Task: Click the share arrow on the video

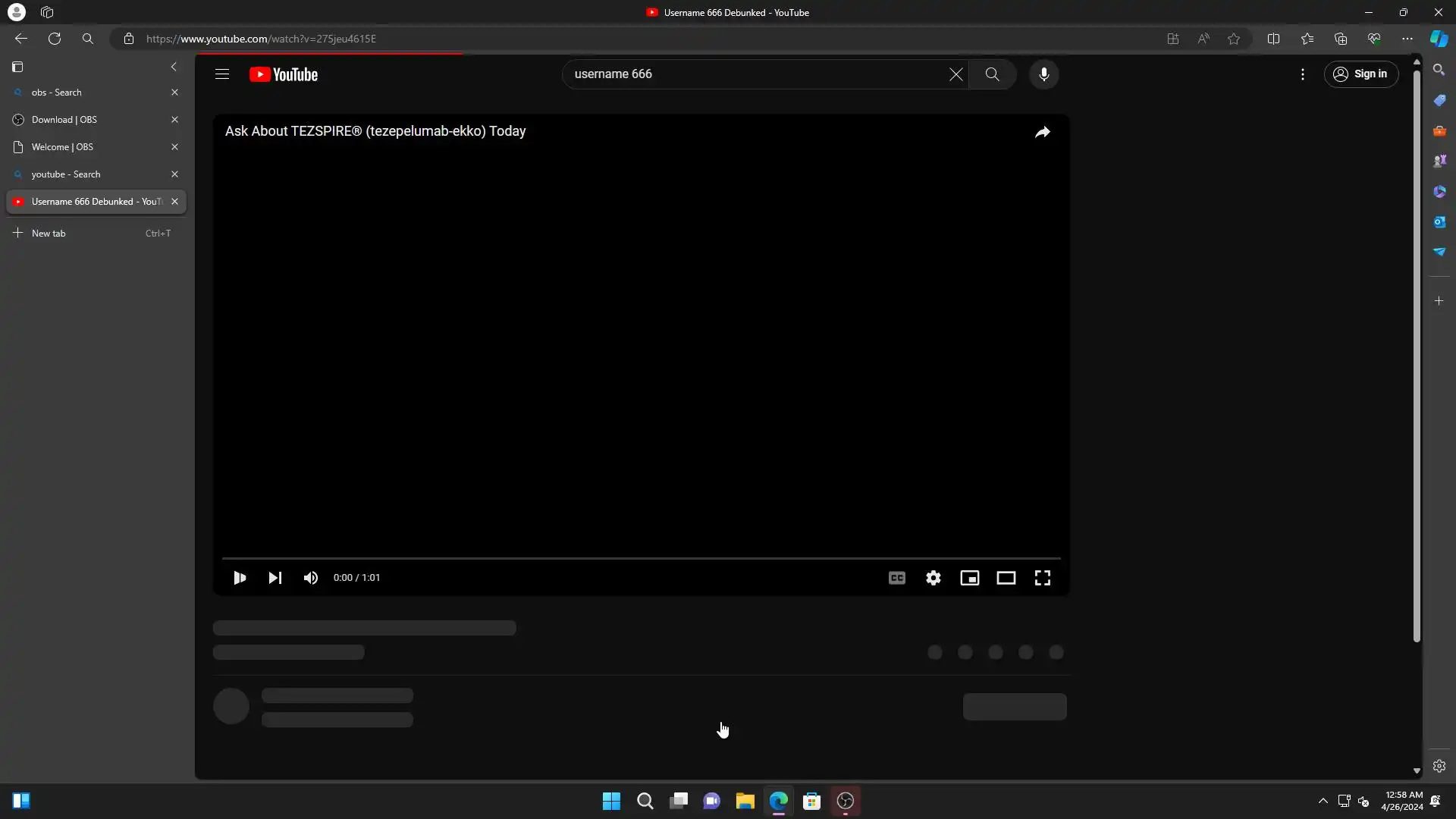Action: 1043,132
